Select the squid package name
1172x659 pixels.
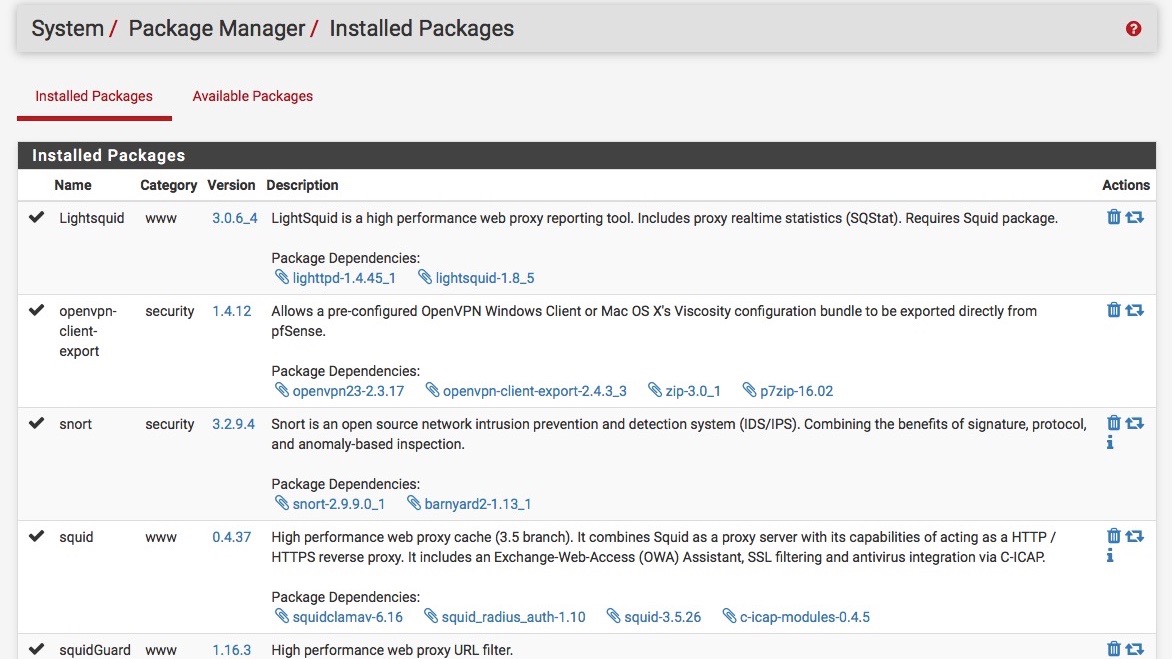pos(76,536)
